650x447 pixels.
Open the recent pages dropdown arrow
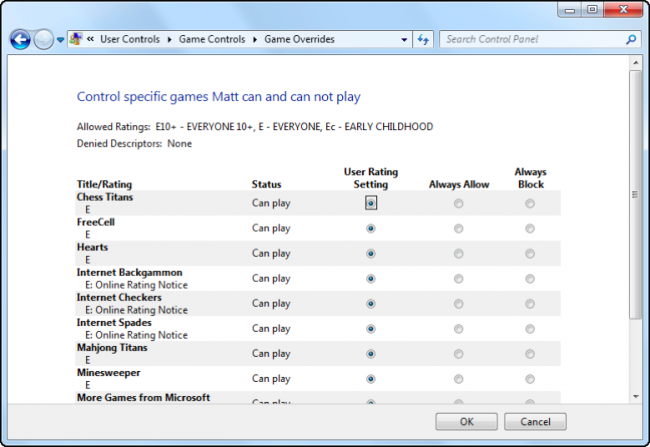(61, 40)
